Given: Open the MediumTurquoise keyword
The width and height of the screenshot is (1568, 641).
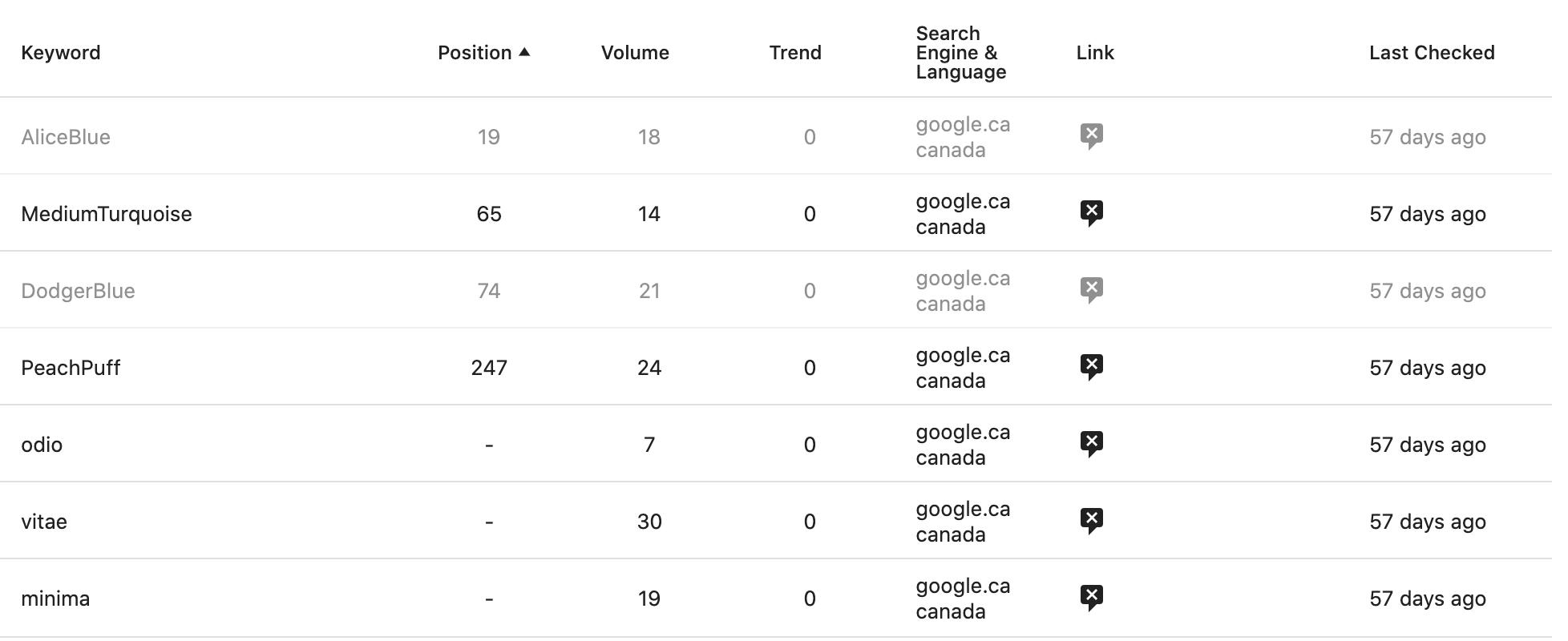Looking at the screenshot, I should (107, 214).
